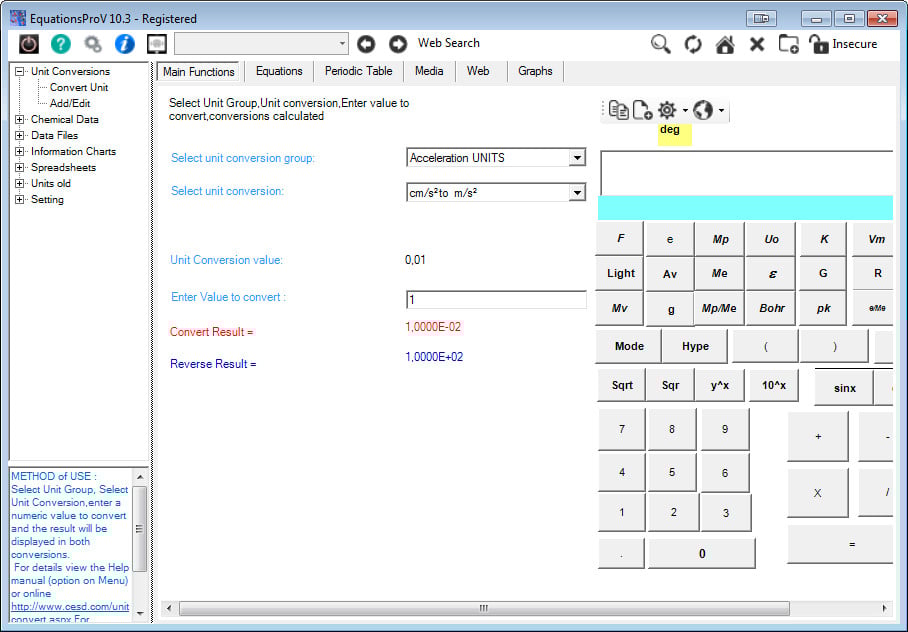Open the globe icon dropdown arrow
The image size is (908, 632).
click(x=721, y=110)
